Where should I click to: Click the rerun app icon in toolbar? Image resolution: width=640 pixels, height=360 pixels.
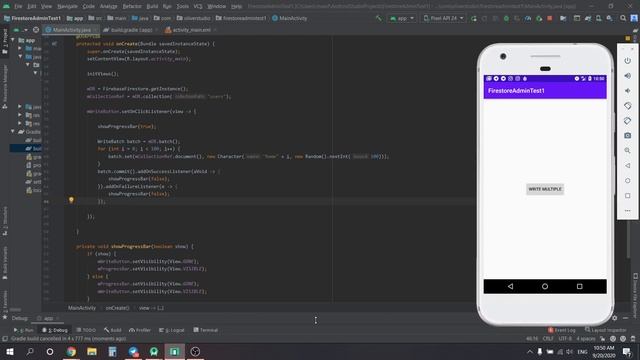(x=474, y=18)
